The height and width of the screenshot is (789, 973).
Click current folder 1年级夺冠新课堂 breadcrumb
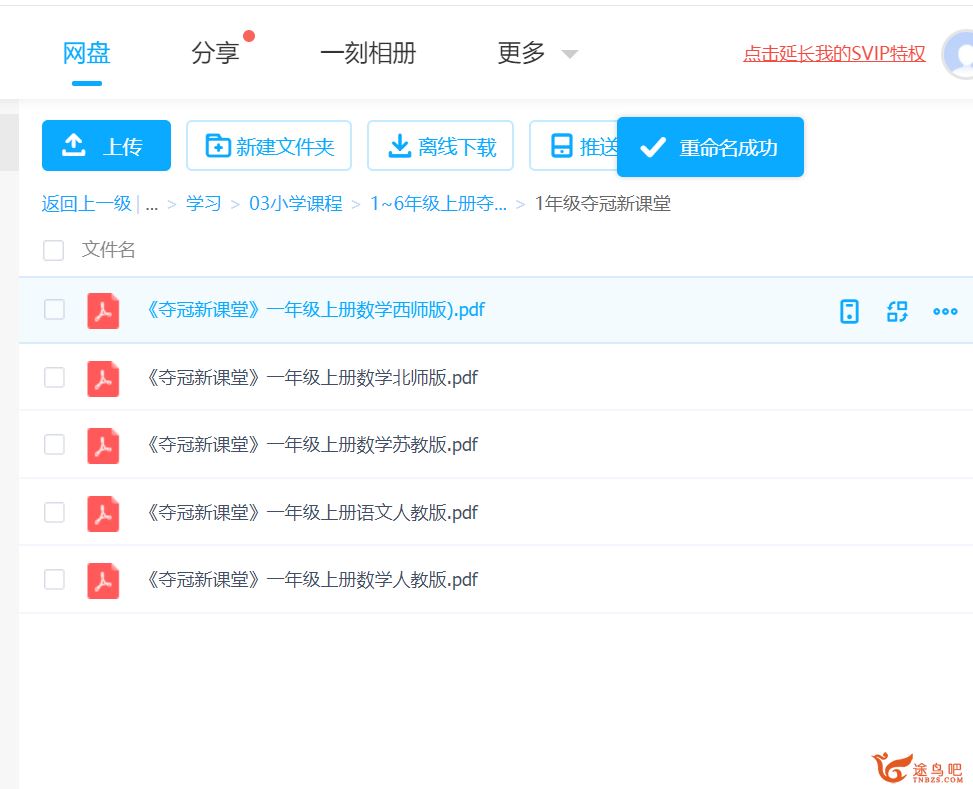coord(603,204)
